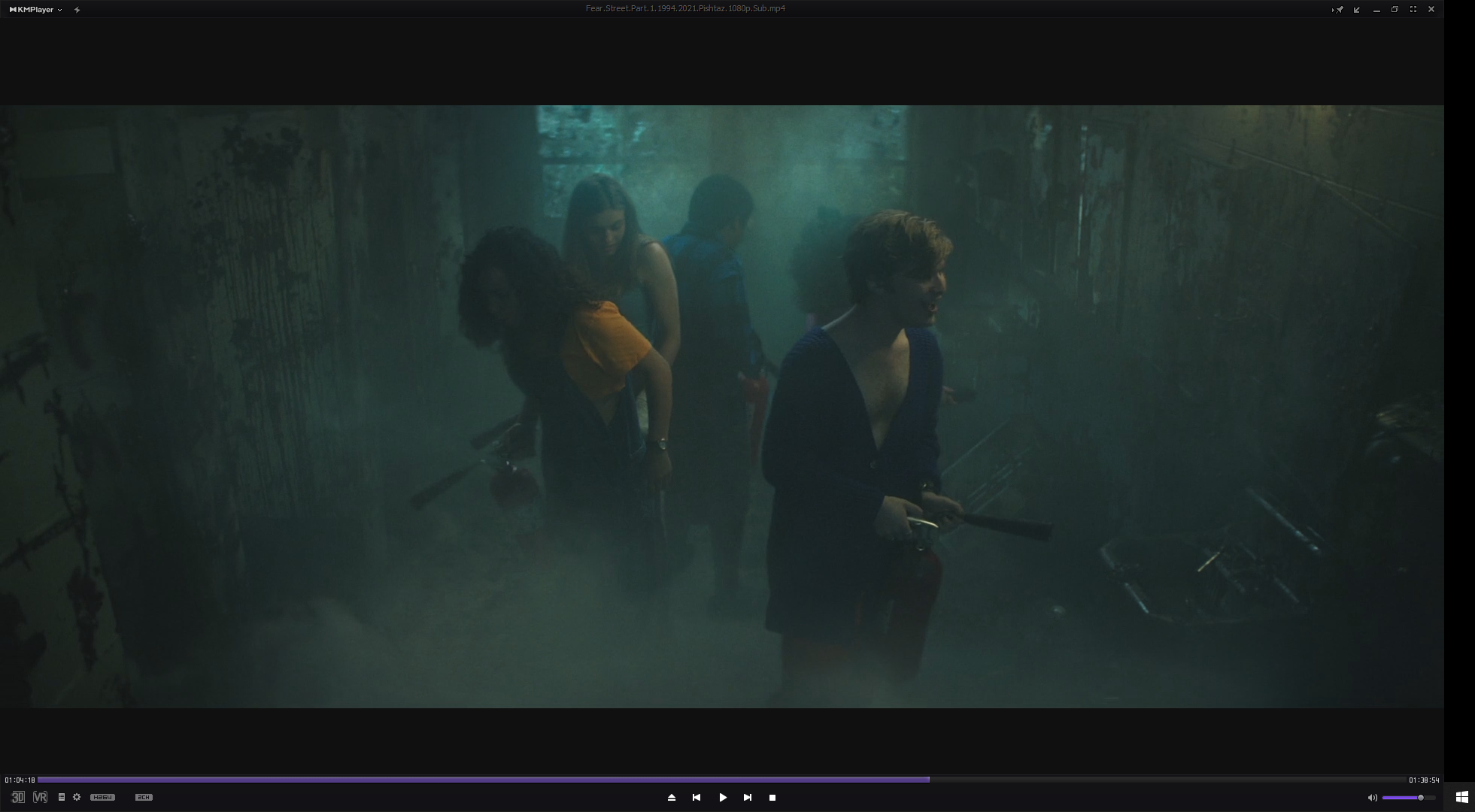1475x812 pixels.
Task: Open the playlist panel icon
Action: [62, 797]
